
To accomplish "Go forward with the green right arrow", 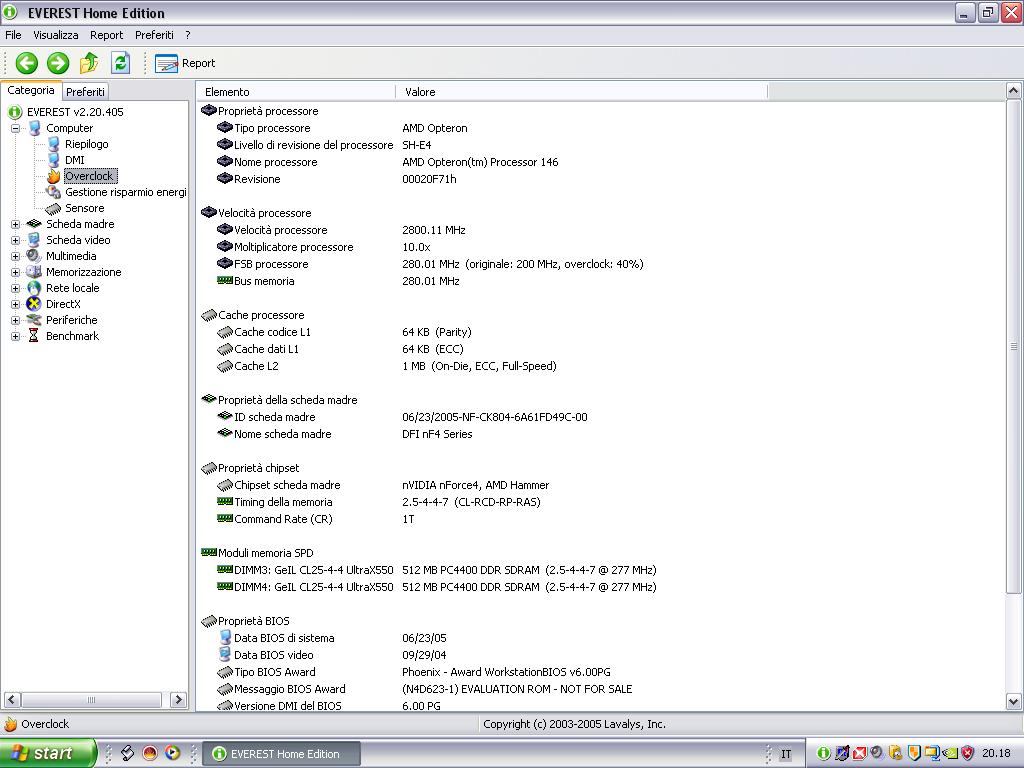I will coord(57,63).
